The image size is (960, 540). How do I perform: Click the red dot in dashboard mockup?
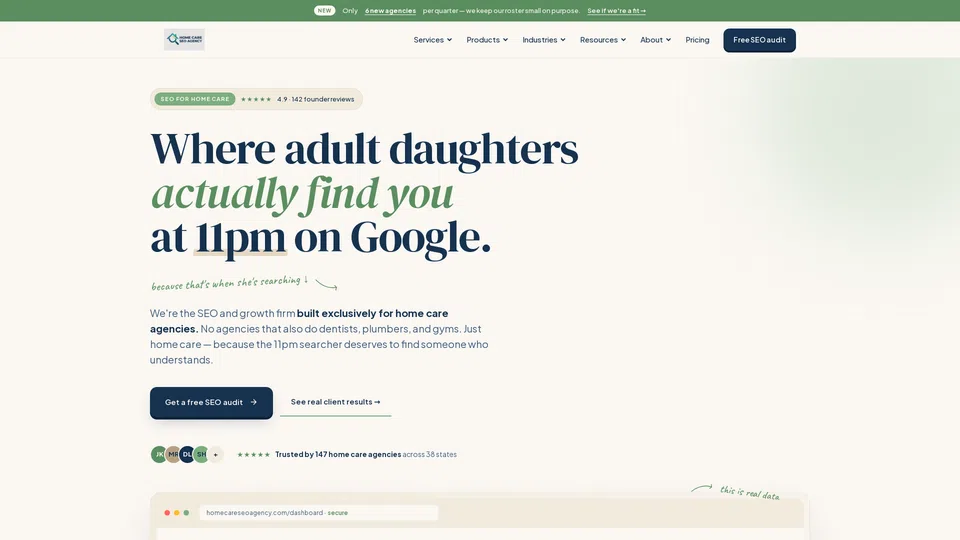click(x=167, y=512)
